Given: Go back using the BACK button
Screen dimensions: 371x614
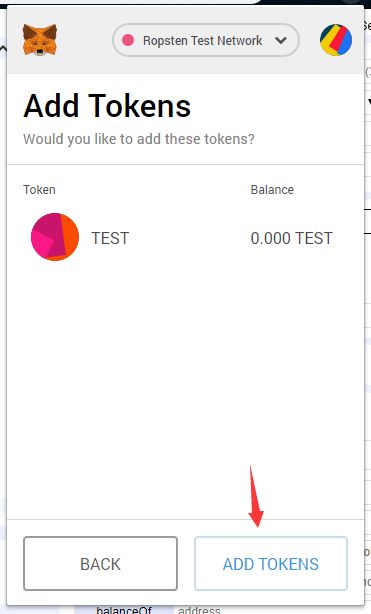Looking at the screenshot, I should tap(100, 563).
